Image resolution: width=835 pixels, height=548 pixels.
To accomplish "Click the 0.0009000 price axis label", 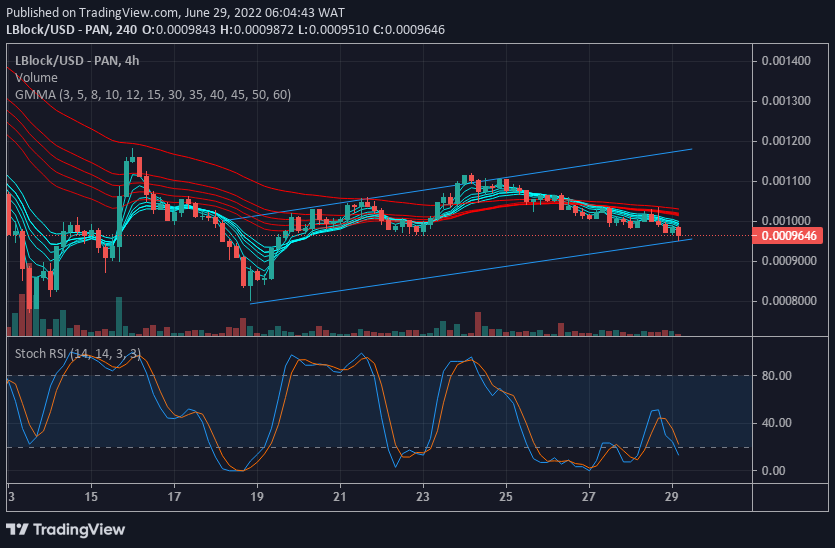I will [789, 260].
